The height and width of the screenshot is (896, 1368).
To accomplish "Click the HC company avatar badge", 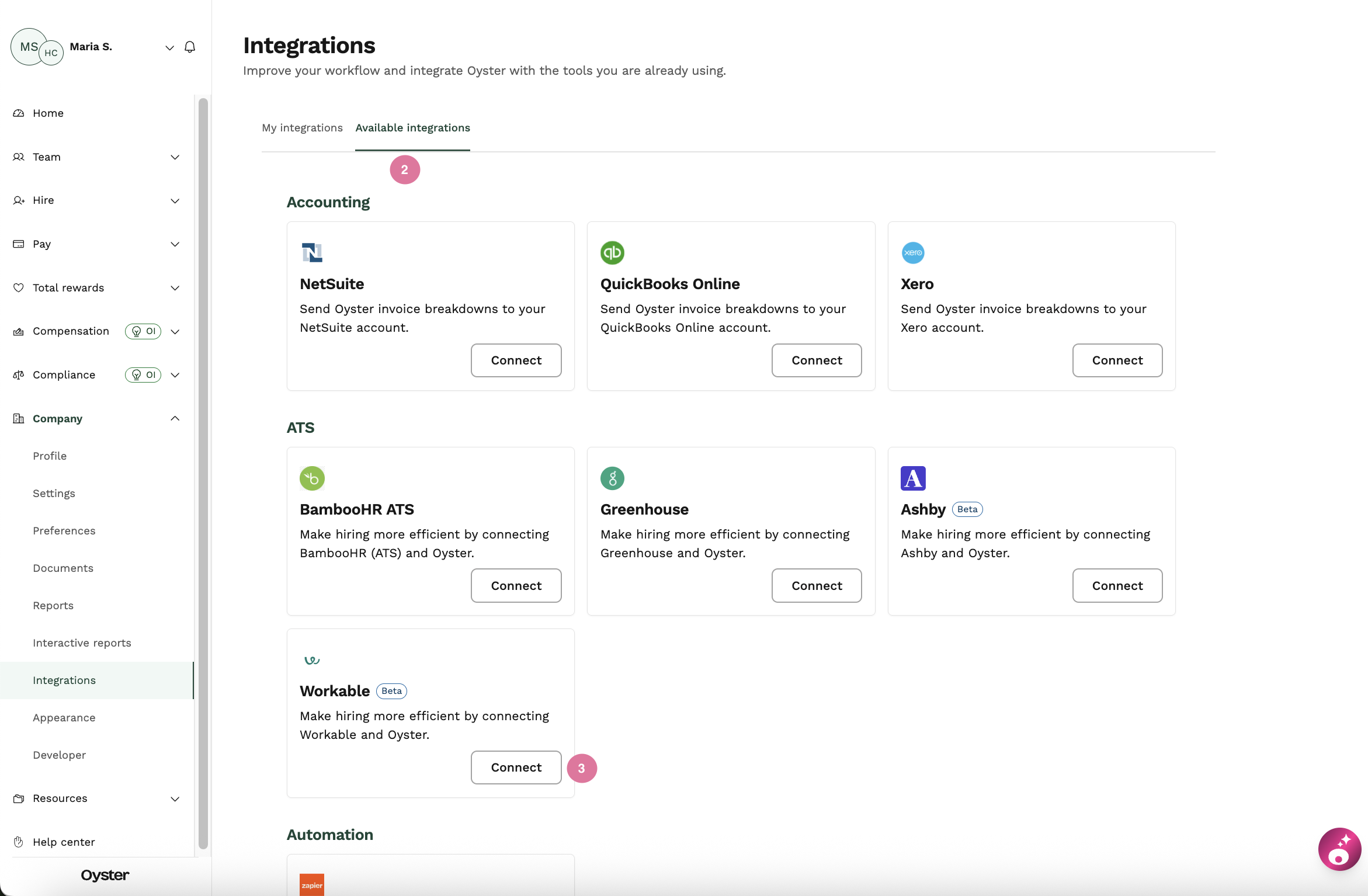I will pyautogui.click(x=51, y=53).
